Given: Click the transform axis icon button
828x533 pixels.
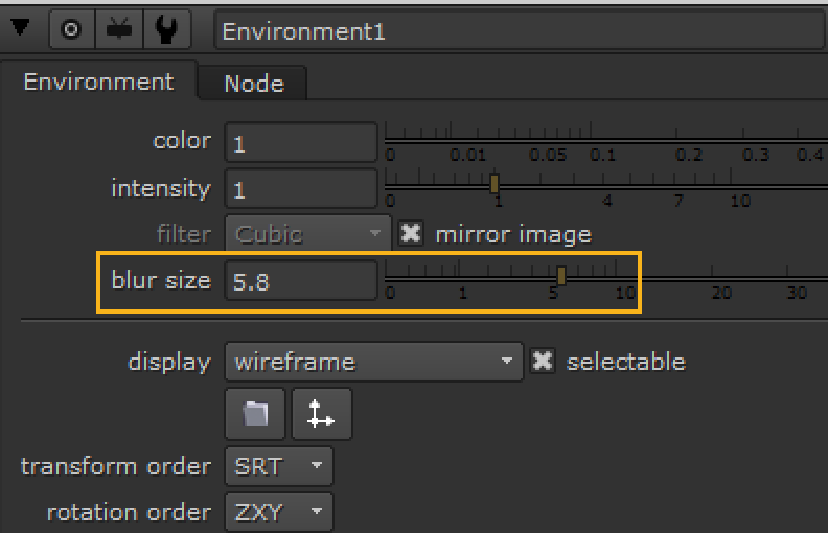Looking at the screenshot, I should [321, 413].
